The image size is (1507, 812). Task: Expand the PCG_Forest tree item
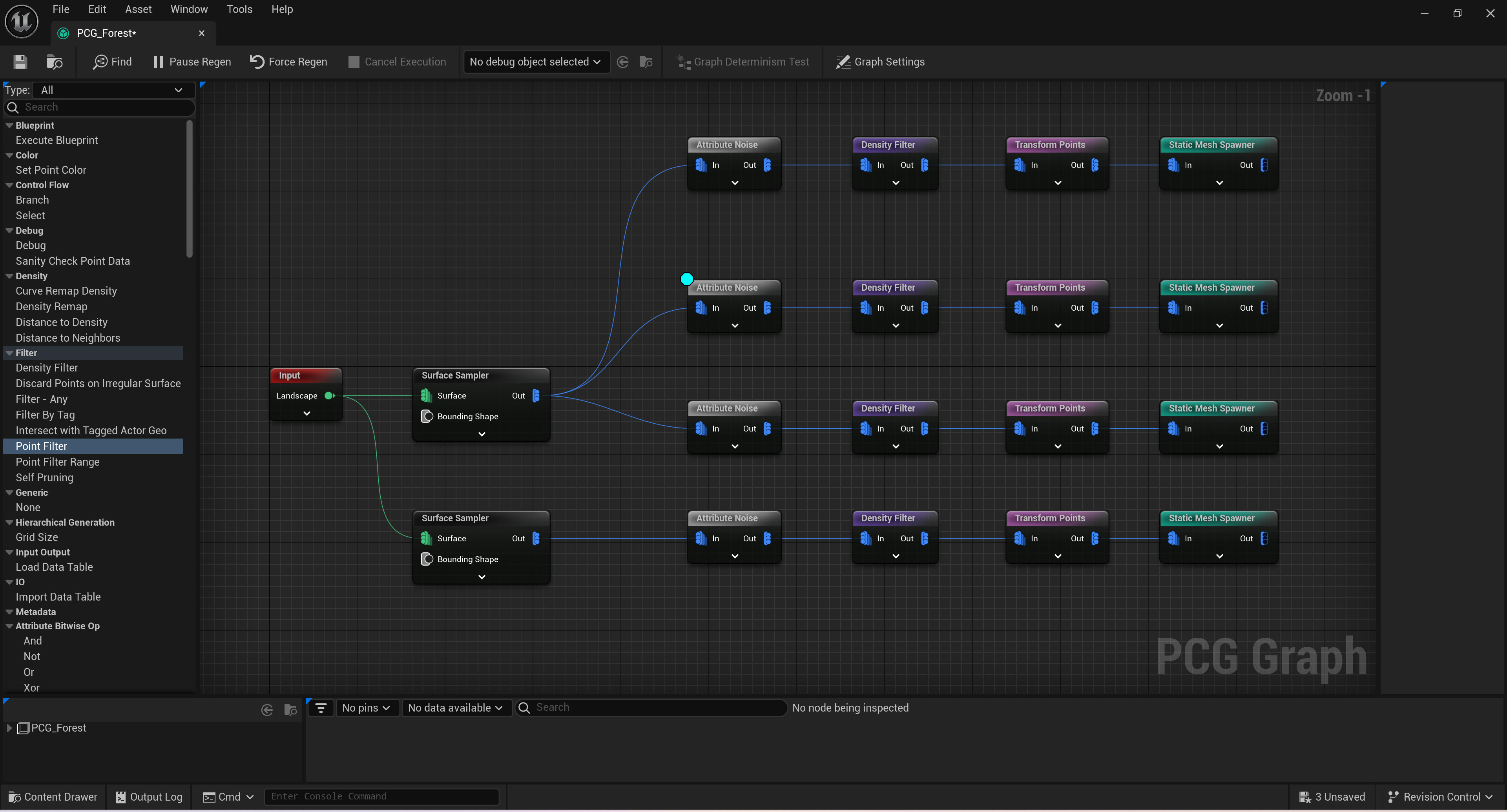(x=9, y=728)
